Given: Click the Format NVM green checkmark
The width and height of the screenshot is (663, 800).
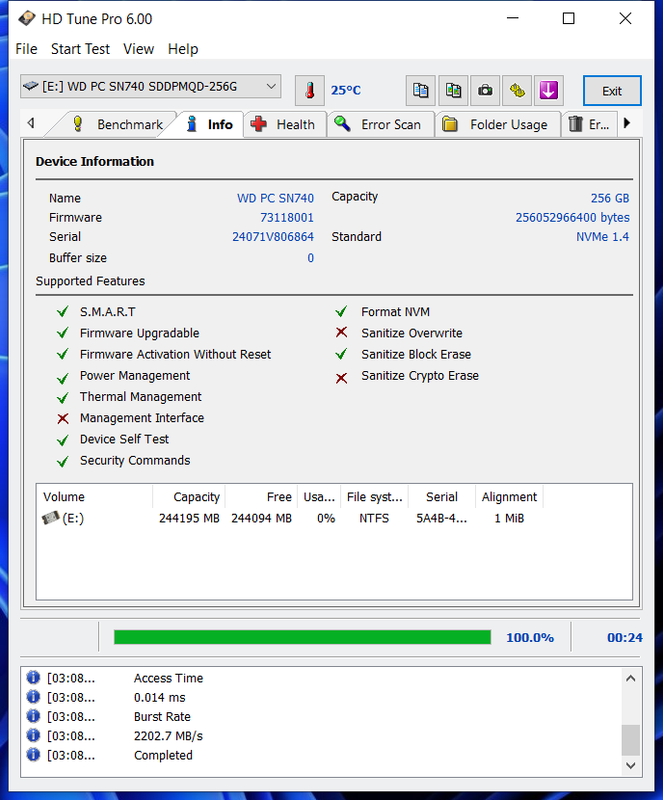Looking at the screenshot, I should coord(341,311).
